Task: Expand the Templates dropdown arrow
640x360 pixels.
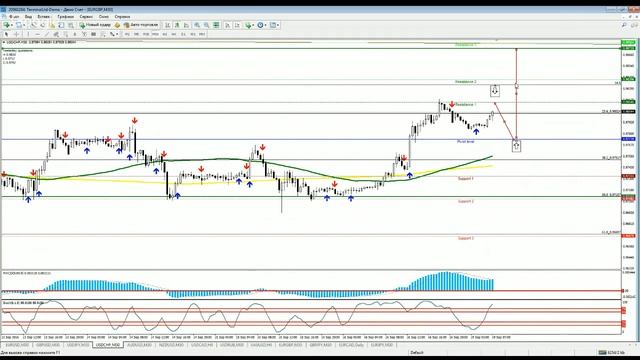Action: tap(278, 25)
